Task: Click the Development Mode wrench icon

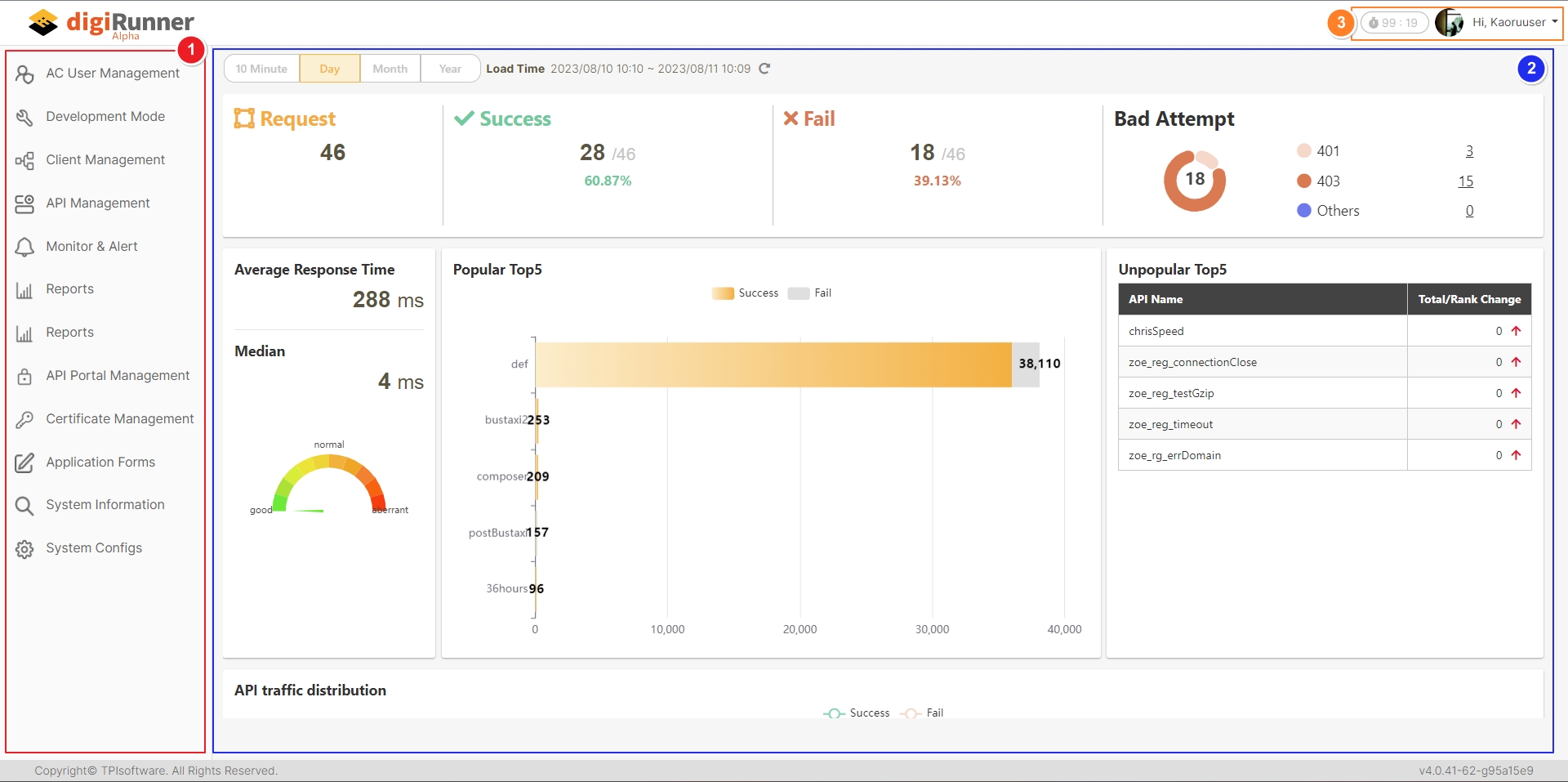Action: (24, 117)
